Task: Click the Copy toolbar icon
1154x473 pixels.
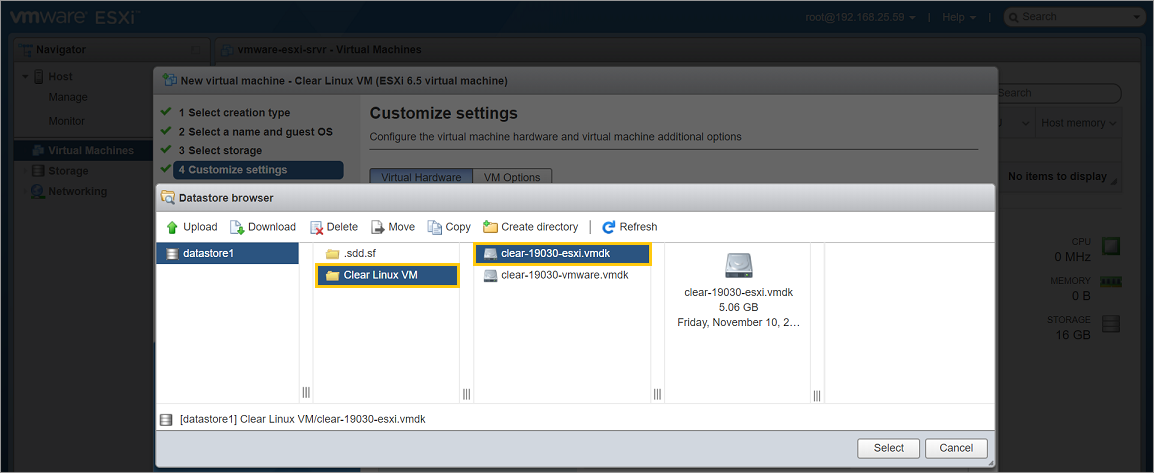Action: (x=435, y=227)
